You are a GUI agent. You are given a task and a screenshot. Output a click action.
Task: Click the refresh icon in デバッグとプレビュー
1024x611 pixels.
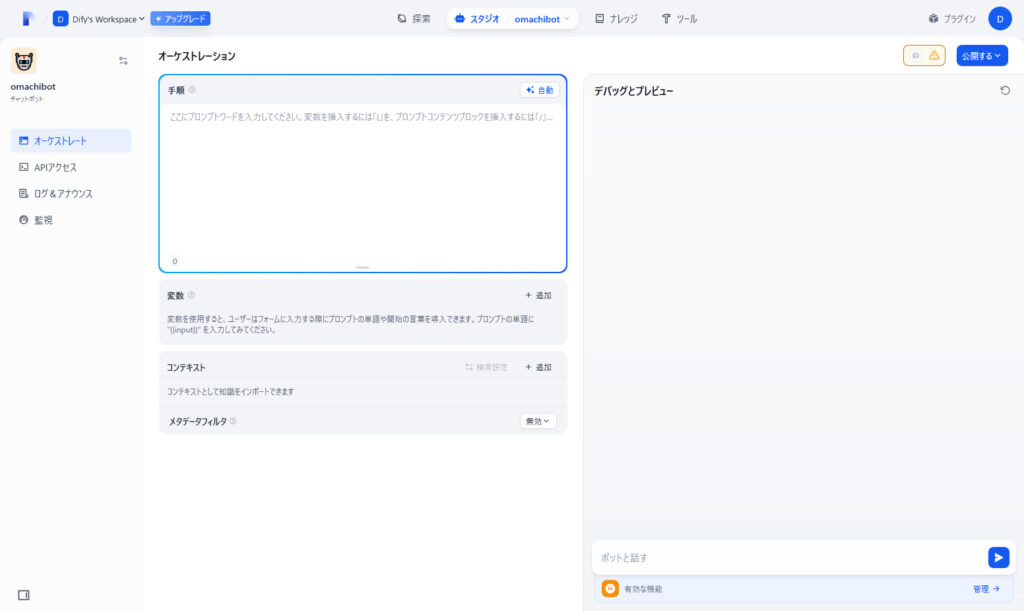click(1005, 90)
